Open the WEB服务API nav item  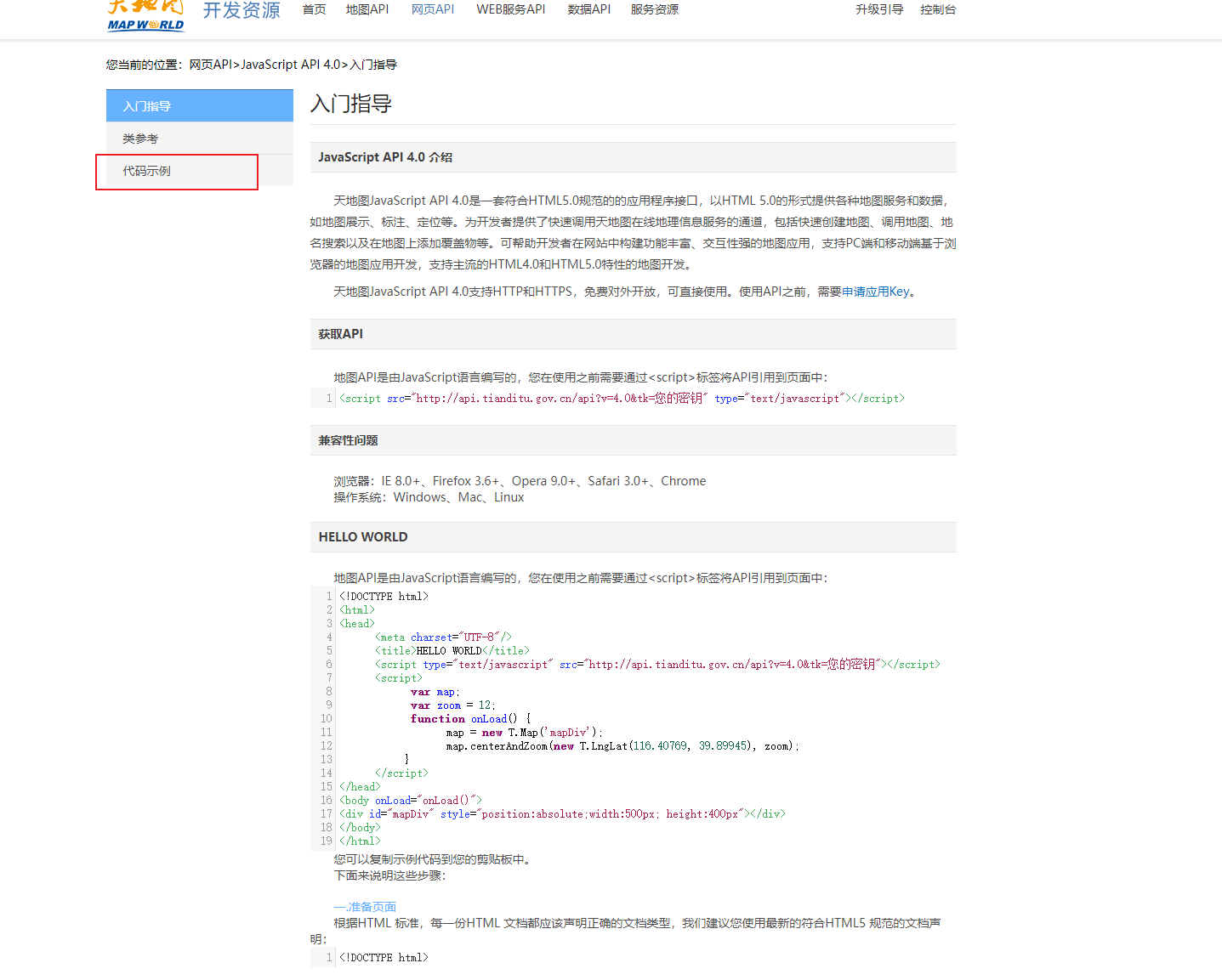point(511,9)
